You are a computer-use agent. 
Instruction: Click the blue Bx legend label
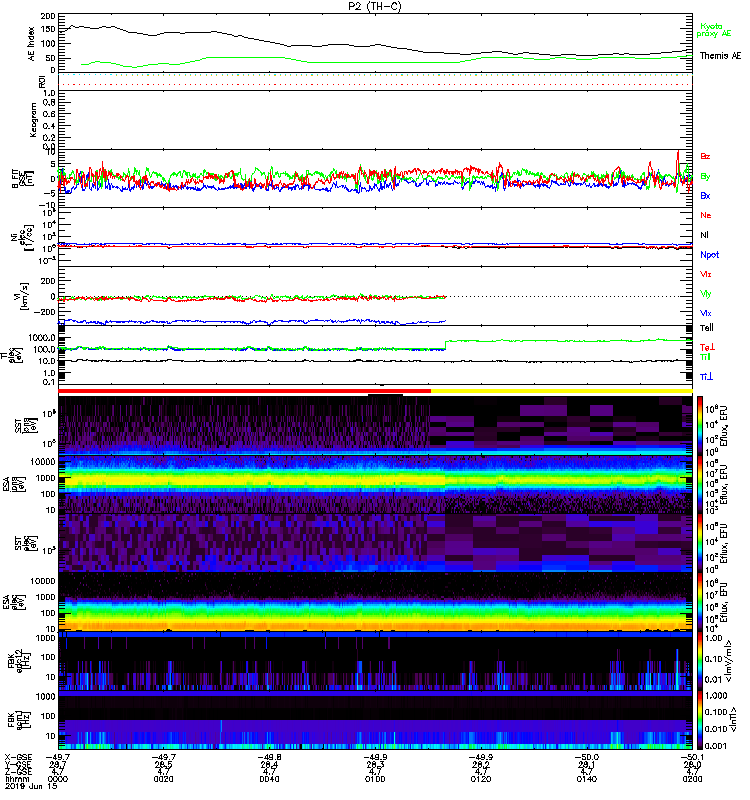705,195
